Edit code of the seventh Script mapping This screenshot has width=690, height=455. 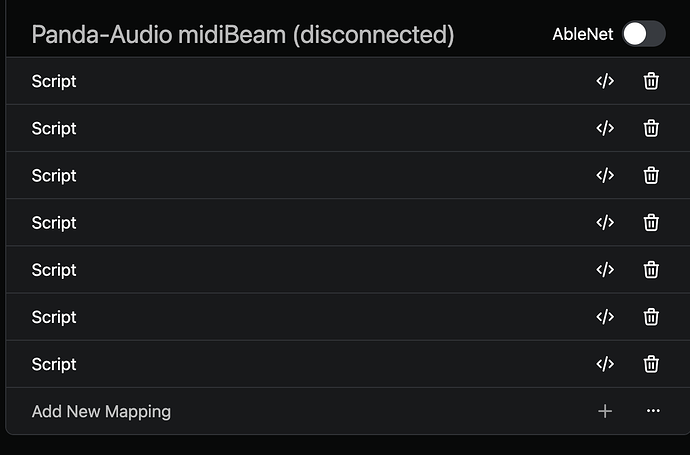click(x=605, y=364)
